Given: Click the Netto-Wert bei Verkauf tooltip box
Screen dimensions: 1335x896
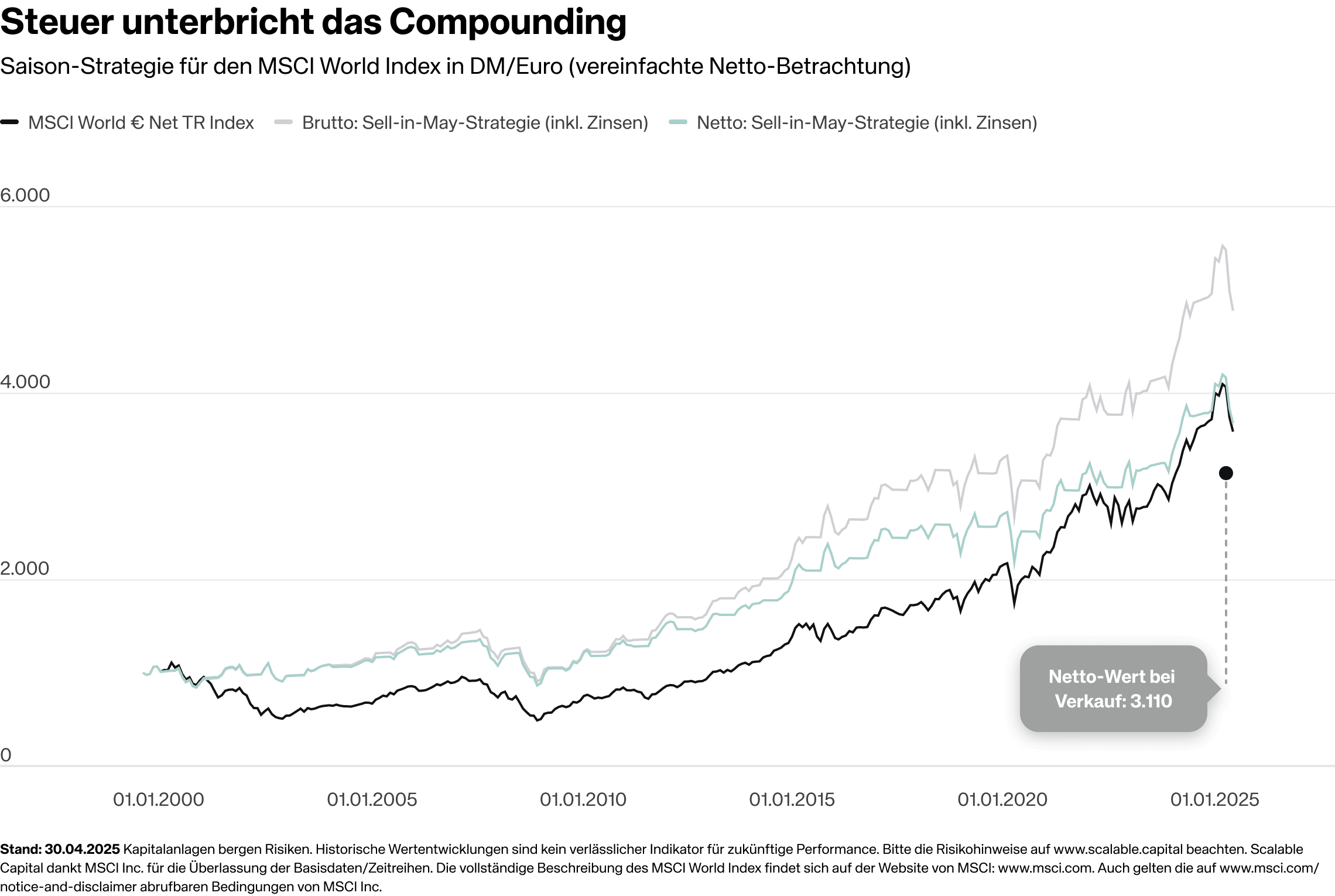Looking at the screenshot, I should tap(1111, 689).
